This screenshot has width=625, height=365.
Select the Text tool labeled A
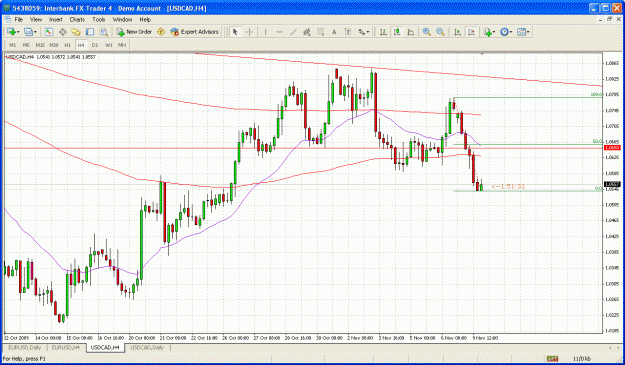point(334,32)
